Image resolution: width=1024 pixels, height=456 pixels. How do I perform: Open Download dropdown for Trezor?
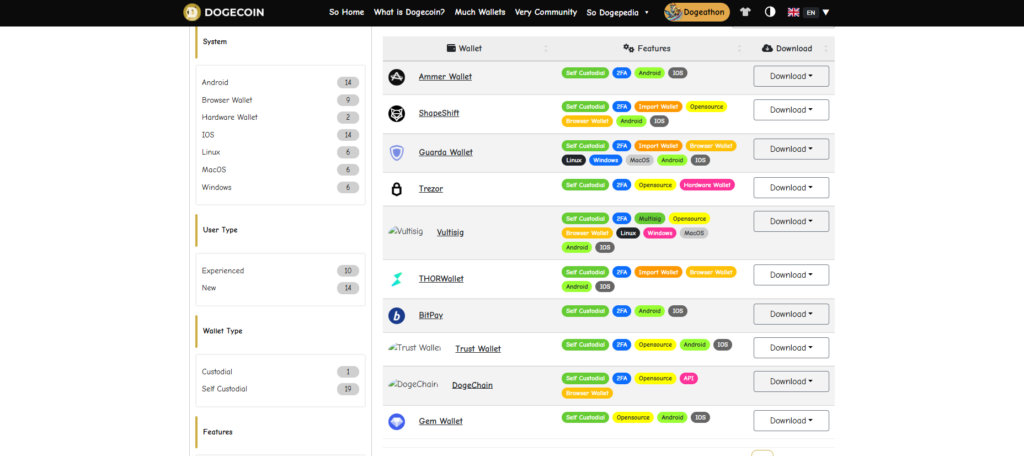tap(790, 188)
